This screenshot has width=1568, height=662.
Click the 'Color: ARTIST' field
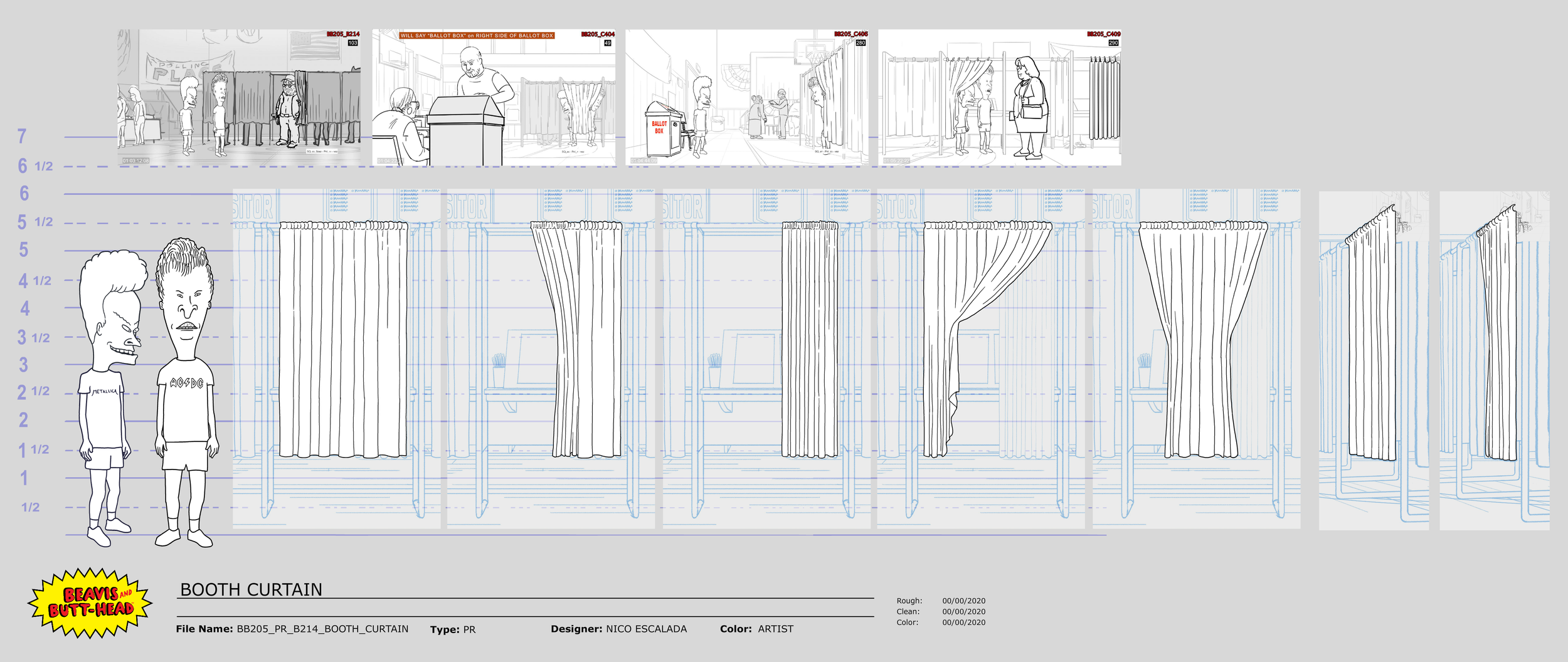[x=756, y=629]
